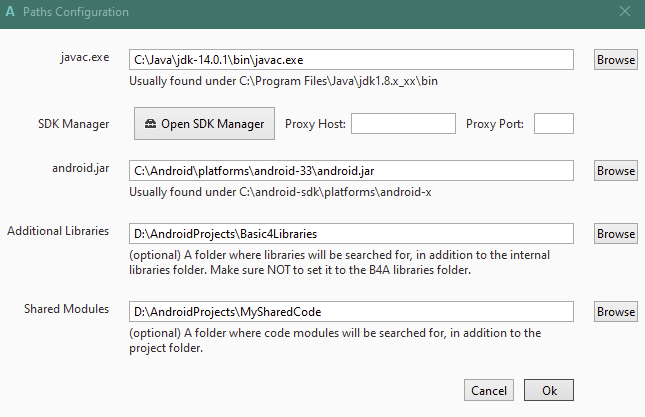Browse for the Additional Libraries folder

615,234
